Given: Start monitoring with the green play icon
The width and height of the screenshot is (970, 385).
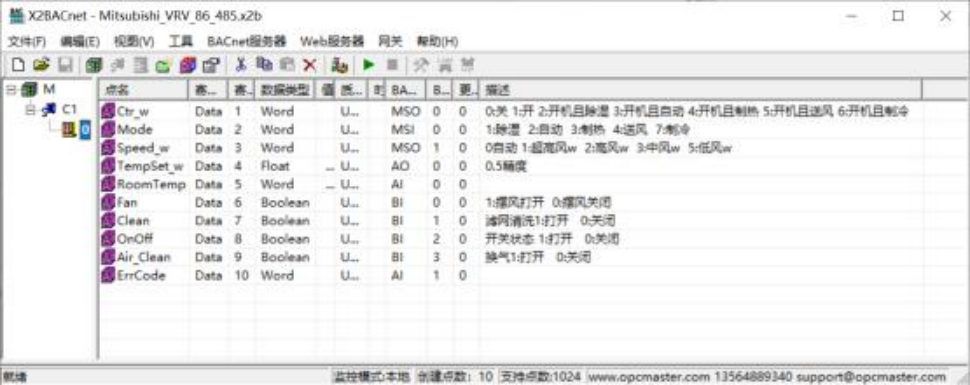Looking at the screenshot, I should point(369,65).
